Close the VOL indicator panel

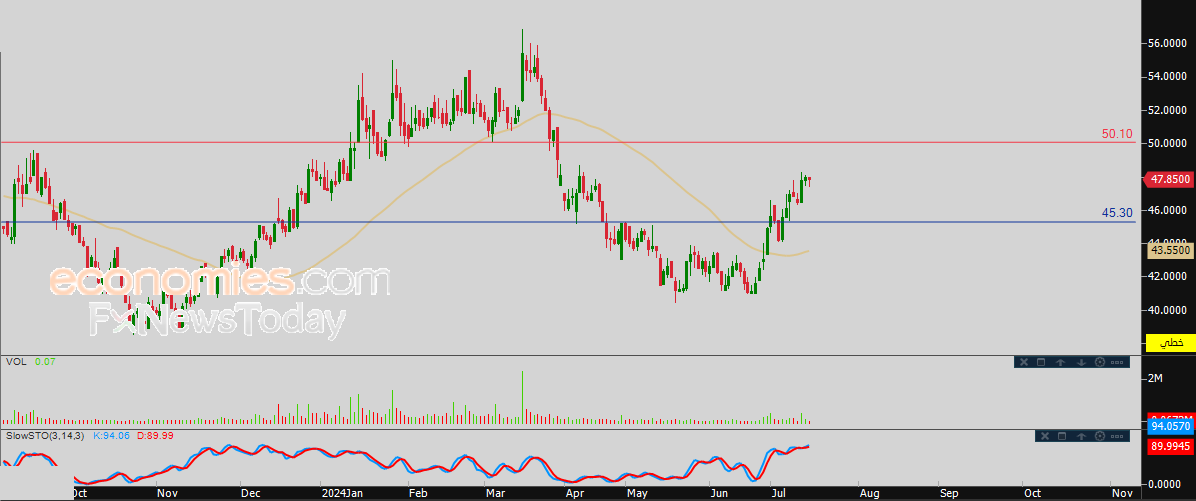tap(1024, 362)
